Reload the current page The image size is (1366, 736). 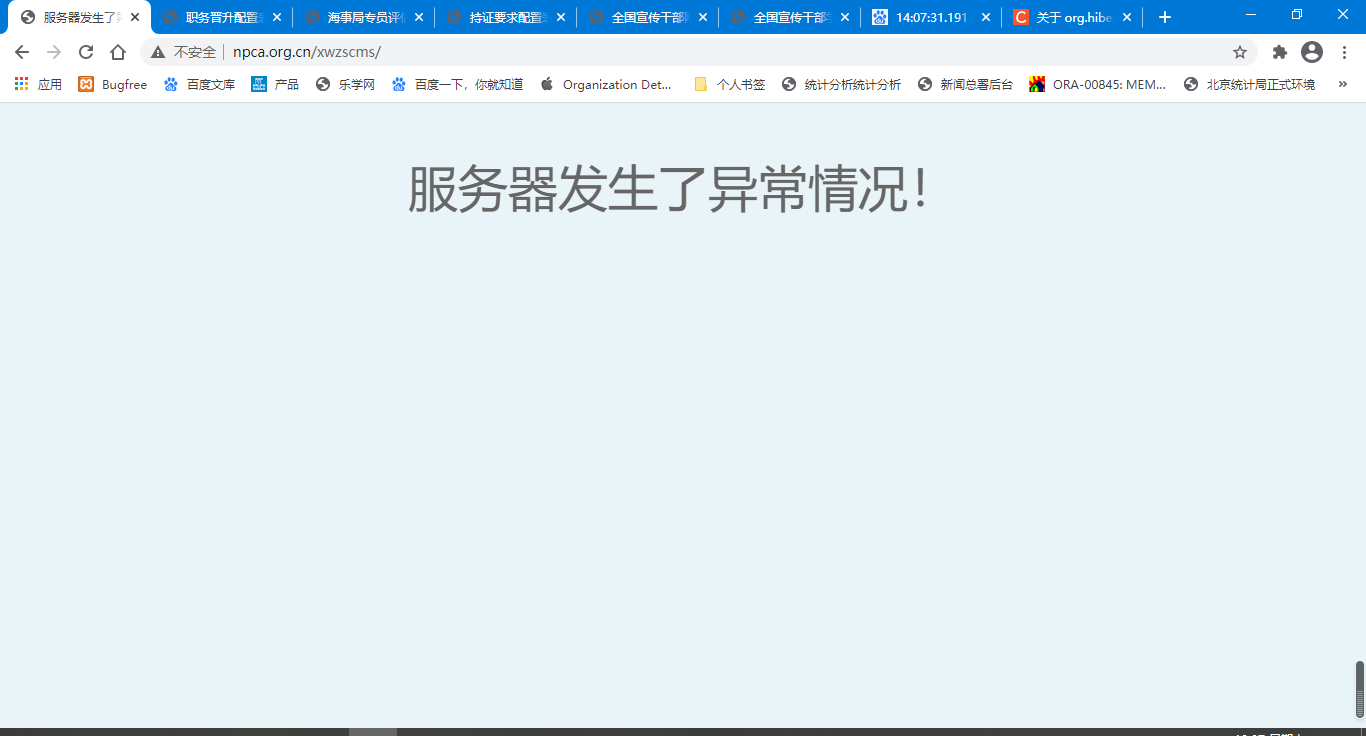point(86,52)
